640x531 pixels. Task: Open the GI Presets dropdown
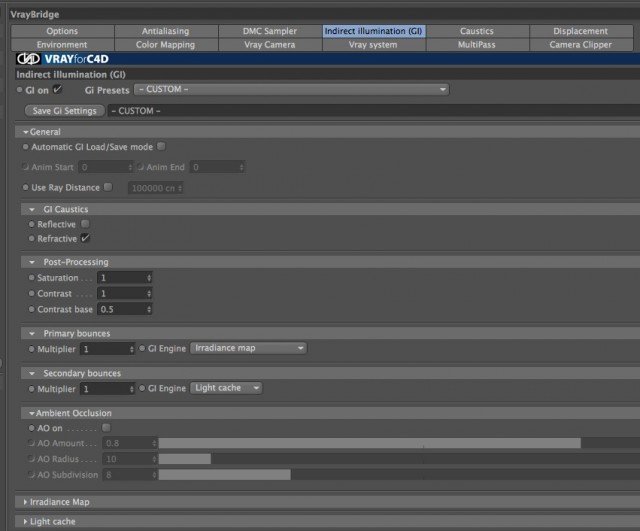pos(291,89)
